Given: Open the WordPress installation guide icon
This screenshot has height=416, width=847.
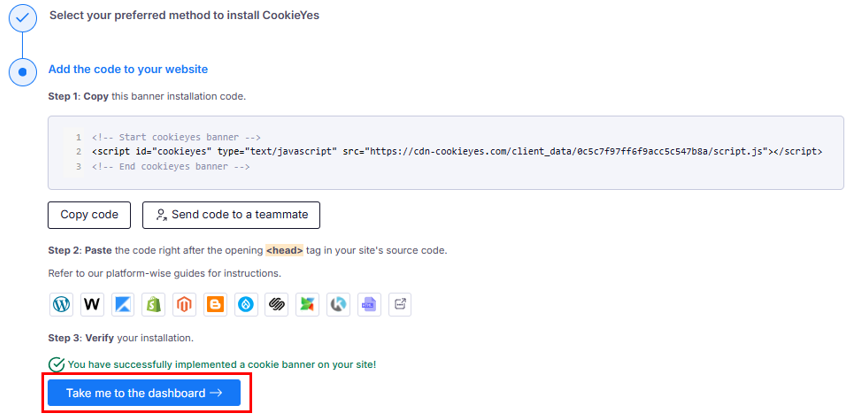Looking at the screenshot, I should tap(62, 304).
